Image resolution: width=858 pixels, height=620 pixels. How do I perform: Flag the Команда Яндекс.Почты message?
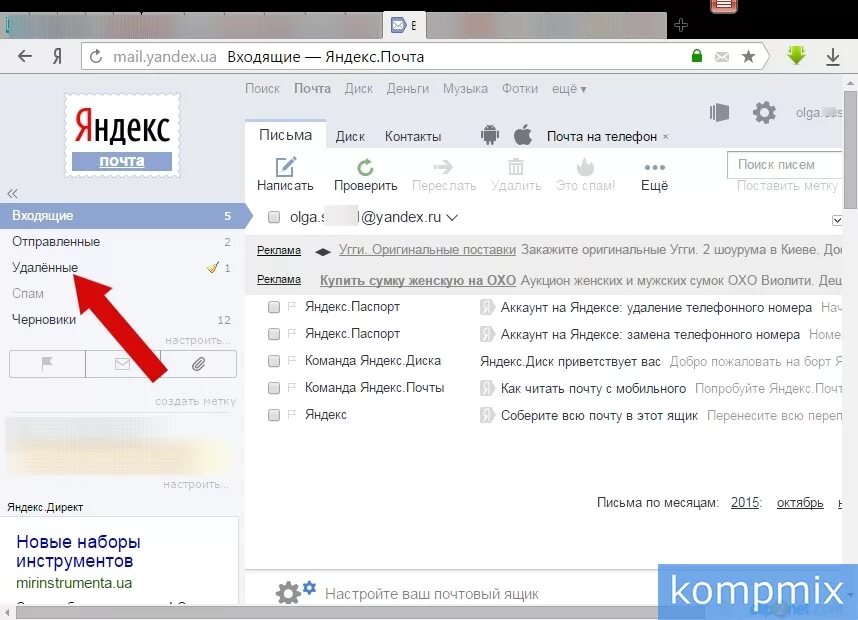point(292,387)
